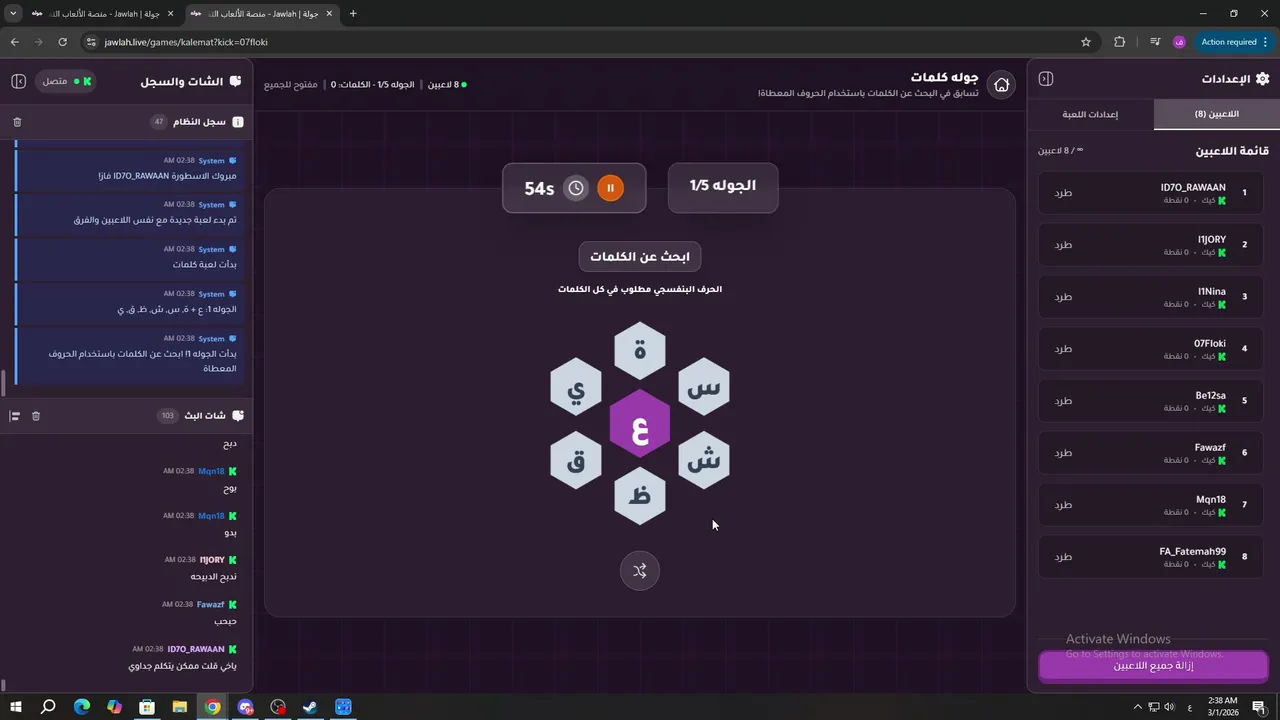This screenshot has width=1280, height=720.
Task: Pick the letter س hexagon
Action: (704, 387)
